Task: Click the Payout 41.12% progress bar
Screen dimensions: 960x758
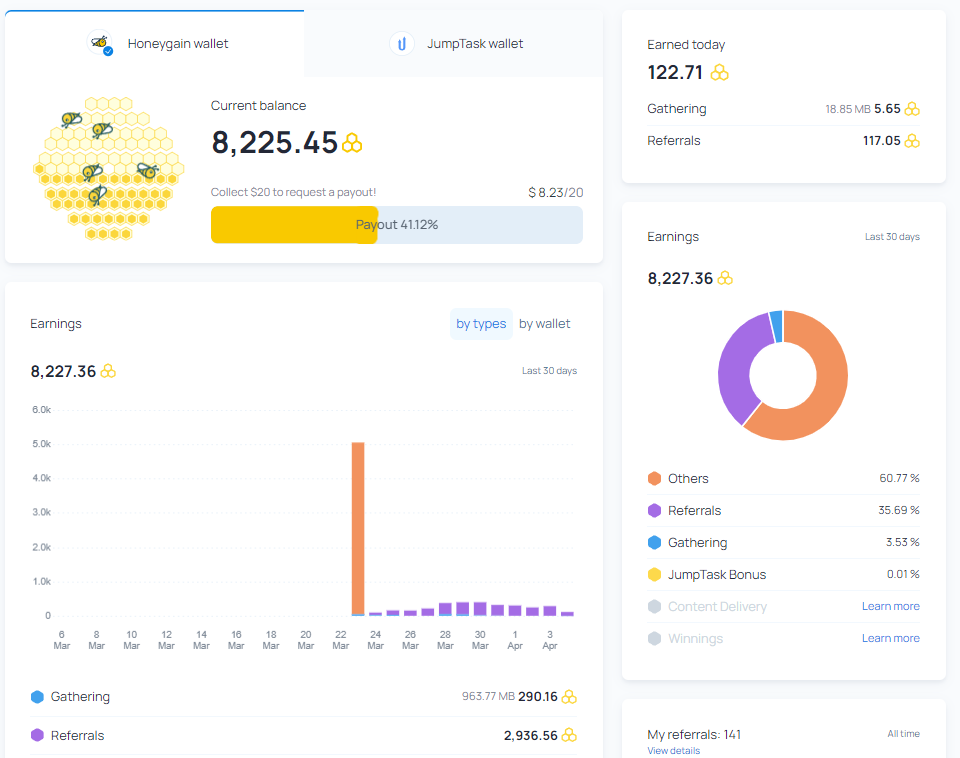Action: click(396, 225)
